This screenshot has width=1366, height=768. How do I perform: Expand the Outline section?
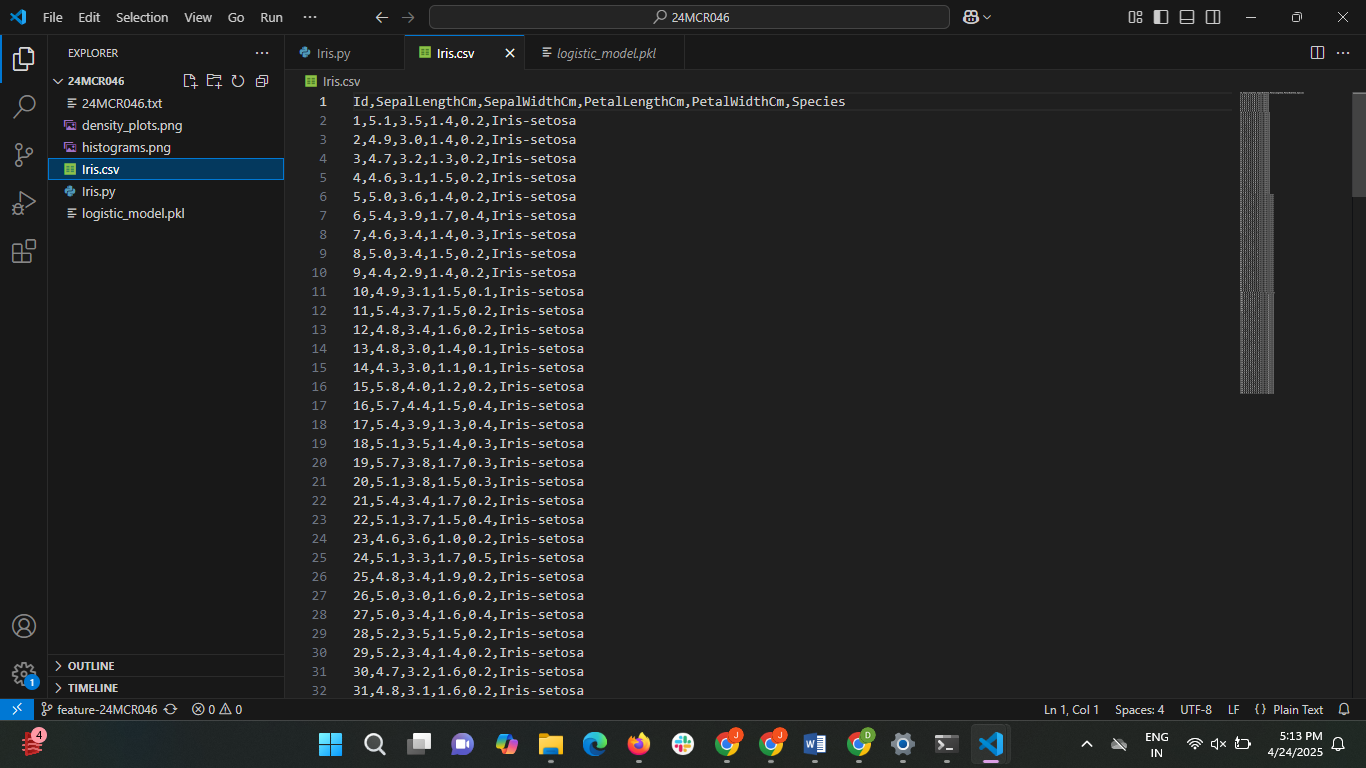[x=166, y=666]
